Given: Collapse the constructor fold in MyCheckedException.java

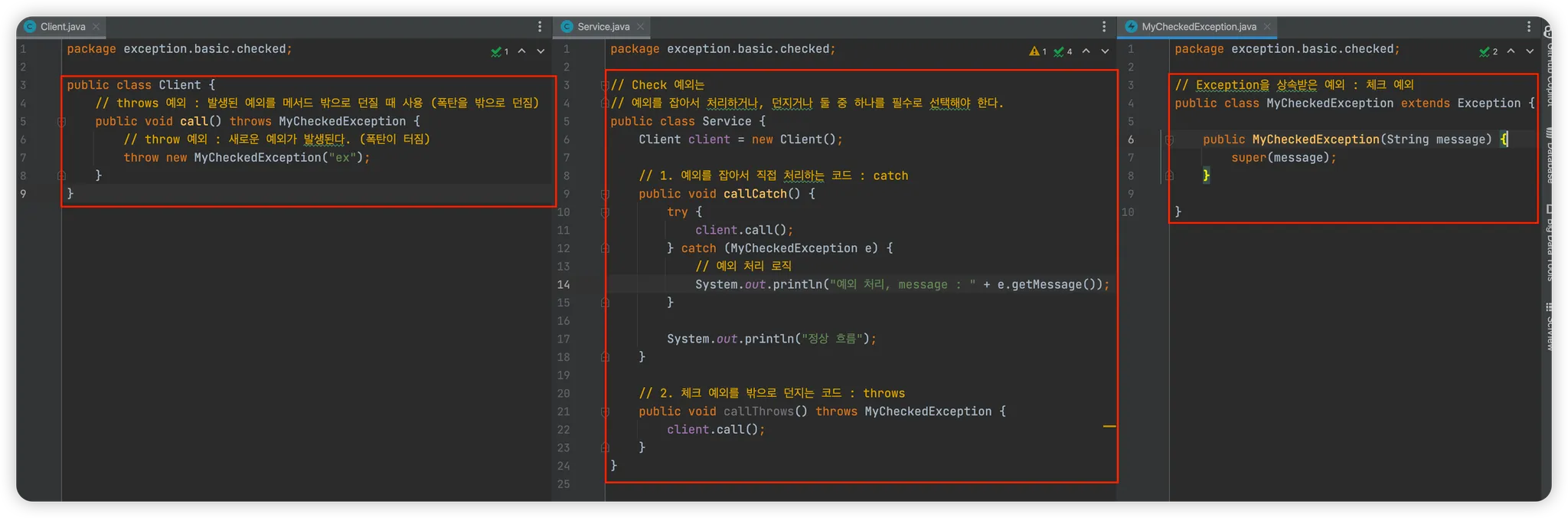Looking at the screenshot, I should (x=1169, y=139).
